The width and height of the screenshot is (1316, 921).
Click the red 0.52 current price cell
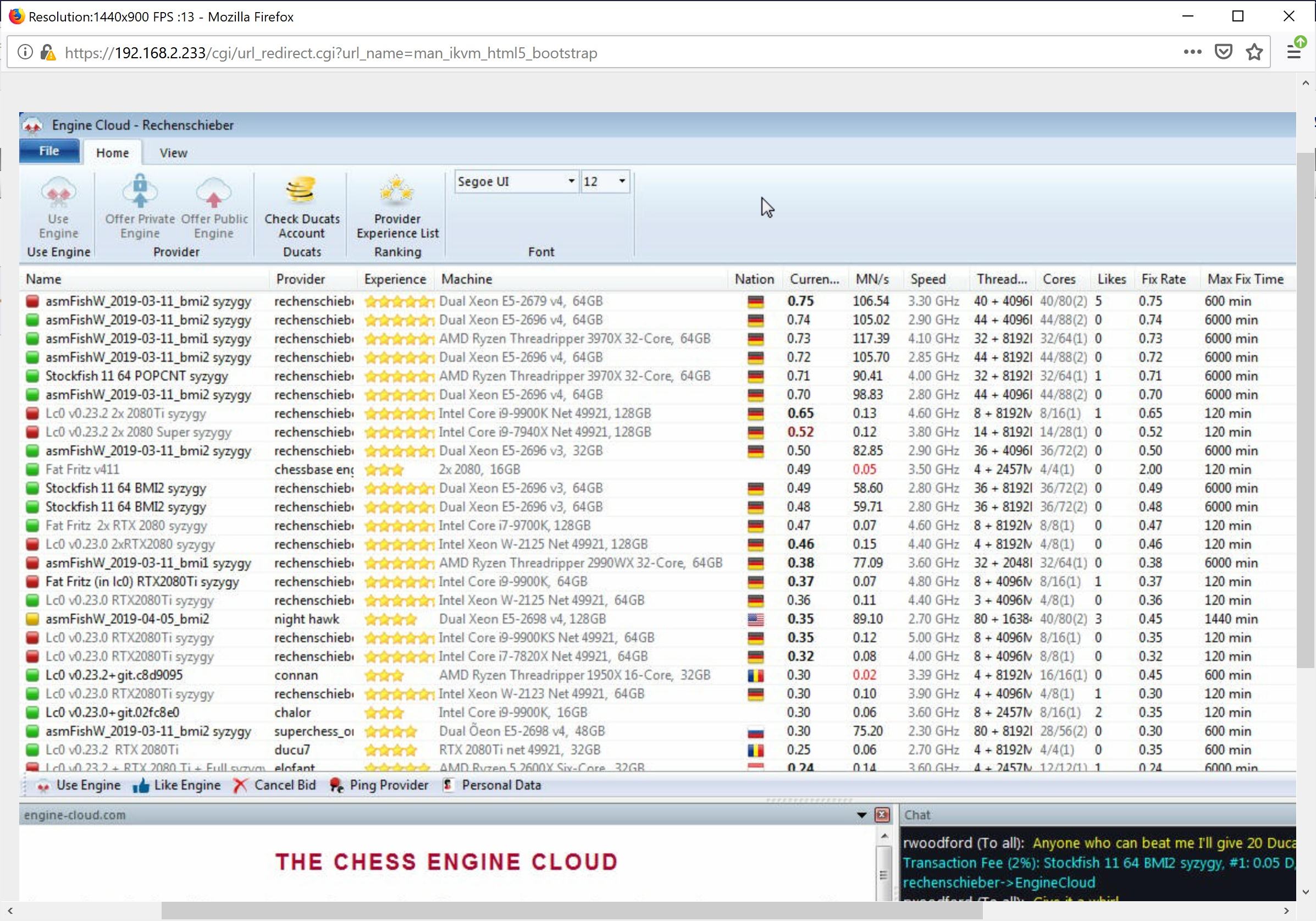click(800, 432)
